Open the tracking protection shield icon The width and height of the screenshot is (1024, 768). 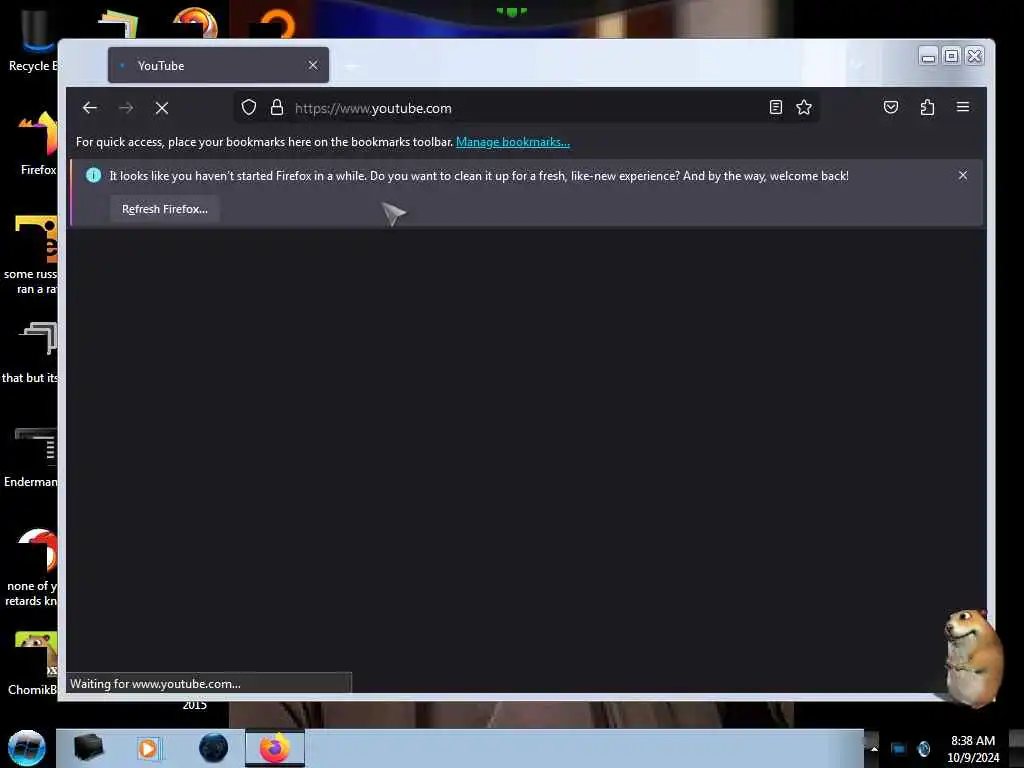point(249,107)
